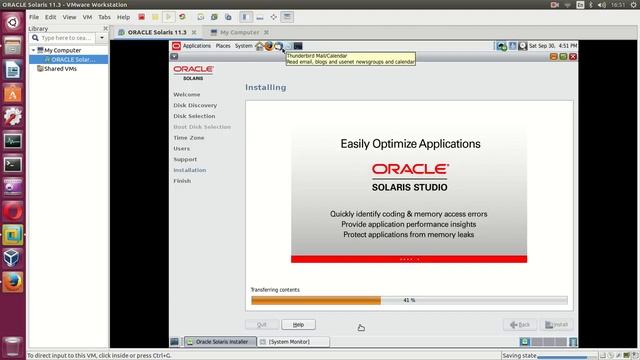Collapse the My Computer tree node
This screenshot has height=360, width=640.
(x=33, y=50)
